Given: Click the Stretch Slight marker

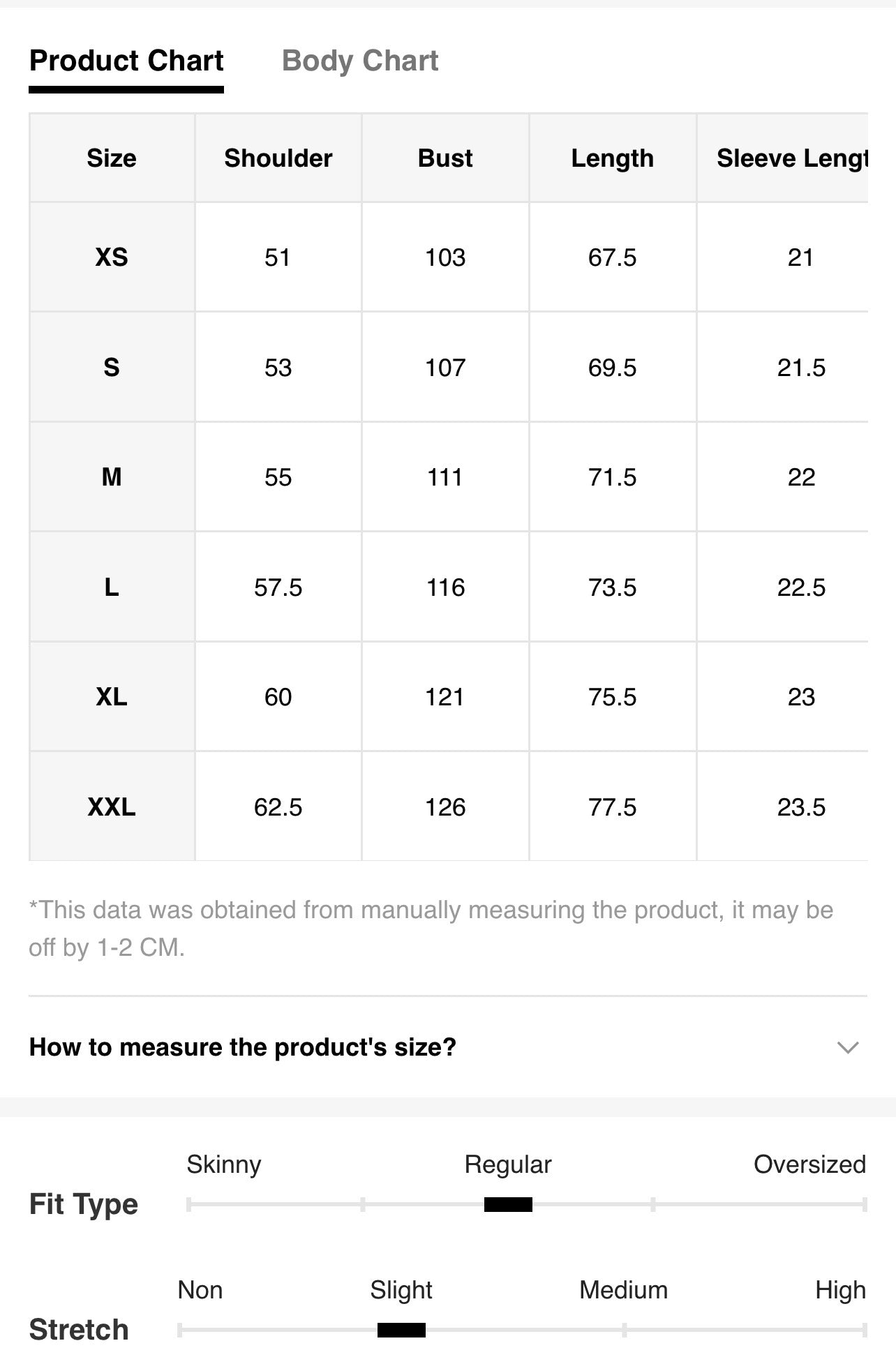Looking at the screenshot, I should click(x=401, y=1330).
